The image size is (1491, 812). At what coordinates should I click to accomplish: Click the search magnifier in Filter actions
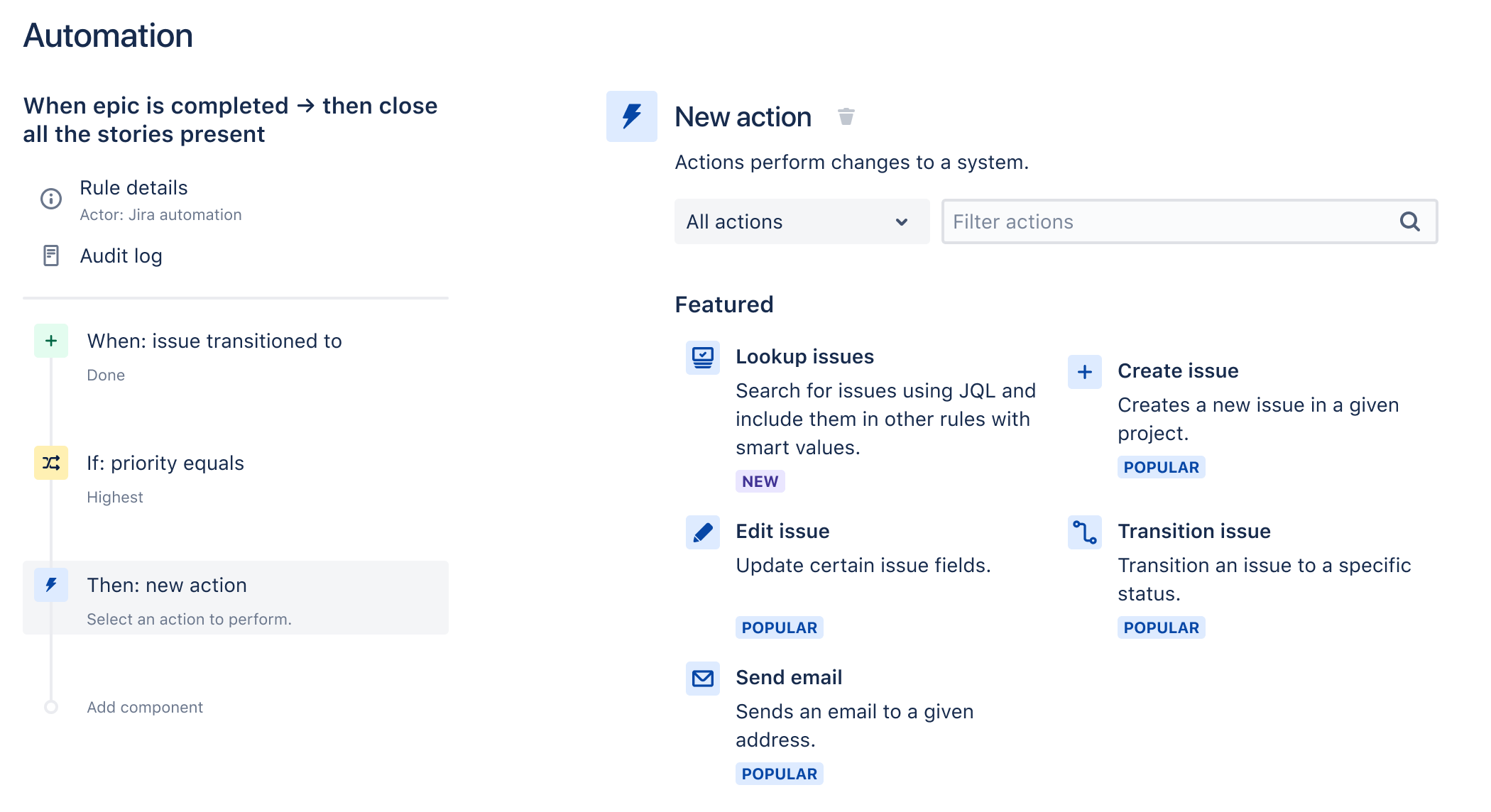(x=1410, y=221)
